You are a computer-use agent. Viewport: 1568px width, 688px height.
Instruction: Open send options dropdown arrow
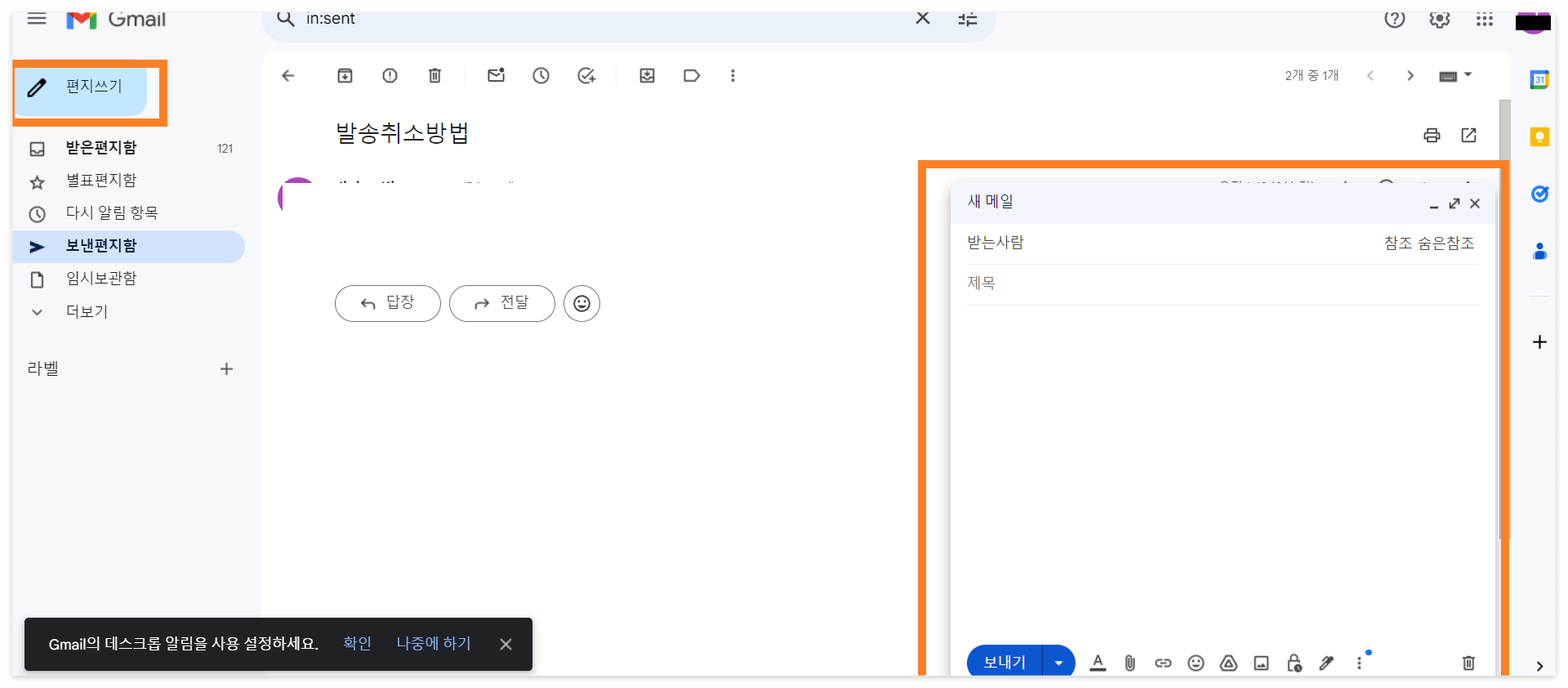pos(1059,663)
